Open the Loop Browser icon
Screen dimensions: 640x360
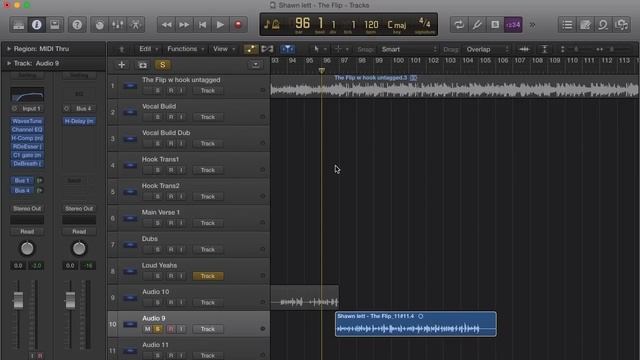[603, 25]
